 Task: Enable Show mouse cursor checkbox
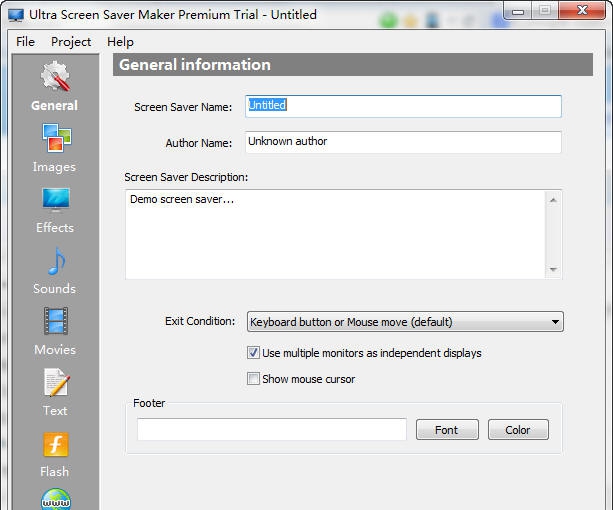pos(253,378)
